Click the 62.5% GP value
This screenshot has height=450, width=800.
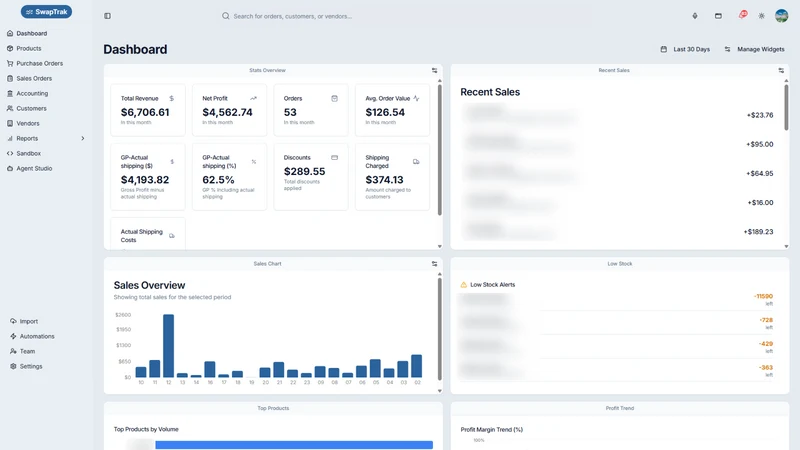point(218,180)
